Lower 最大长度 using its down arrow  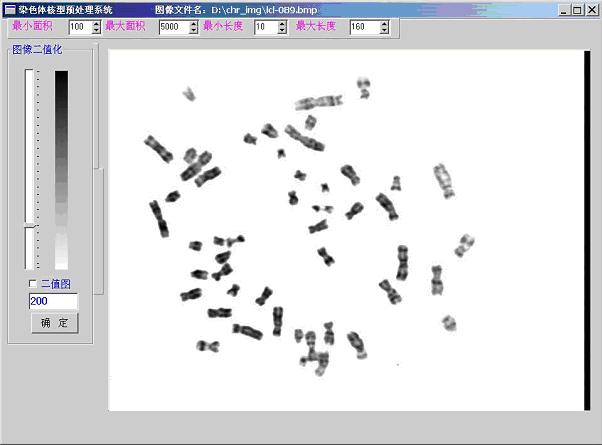pyautogui.click(x=384, y=31)
